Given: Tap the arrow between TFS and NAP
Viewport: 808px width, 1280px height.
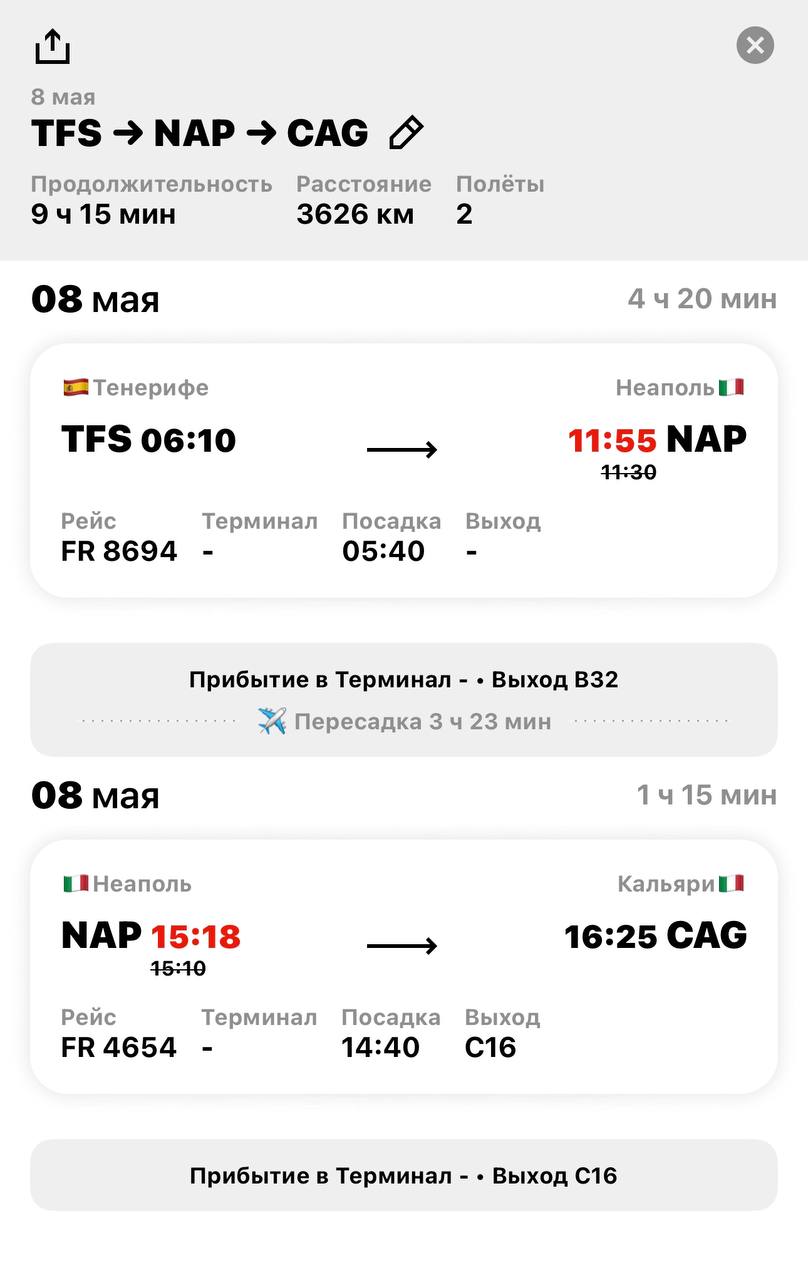Looking at the screenshot, I should point(402,450).
